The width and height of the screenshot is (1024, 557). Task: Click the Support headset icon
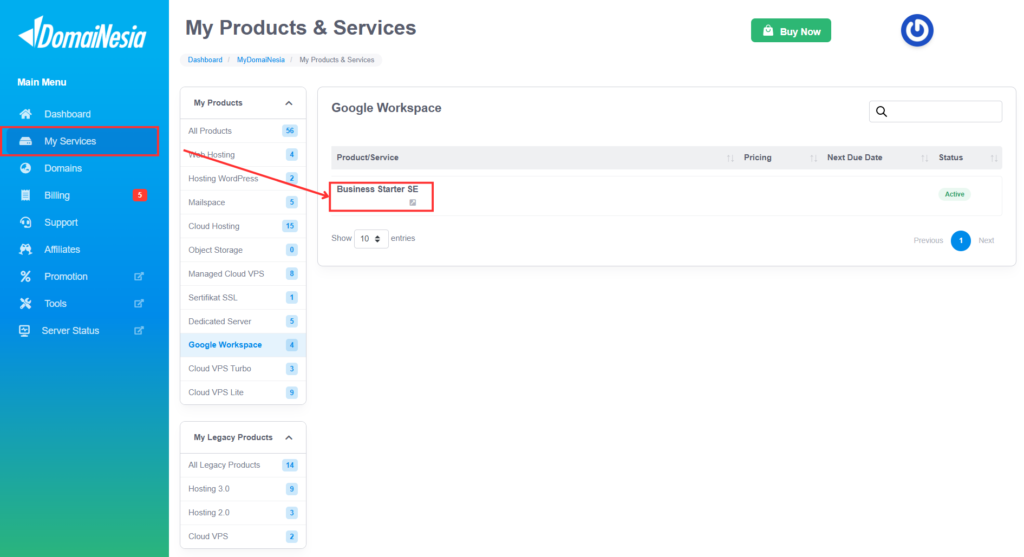pos(25,222)
